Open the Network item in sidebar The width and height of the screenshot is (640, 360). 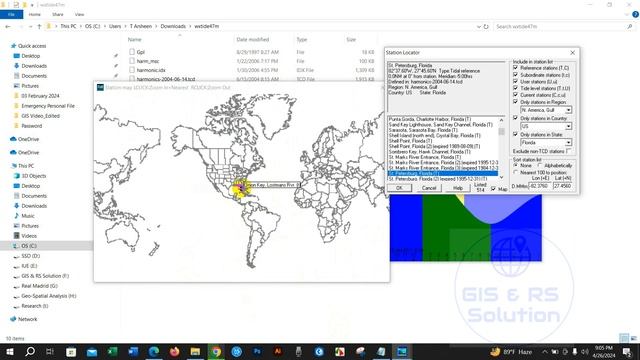click(27, 319)
